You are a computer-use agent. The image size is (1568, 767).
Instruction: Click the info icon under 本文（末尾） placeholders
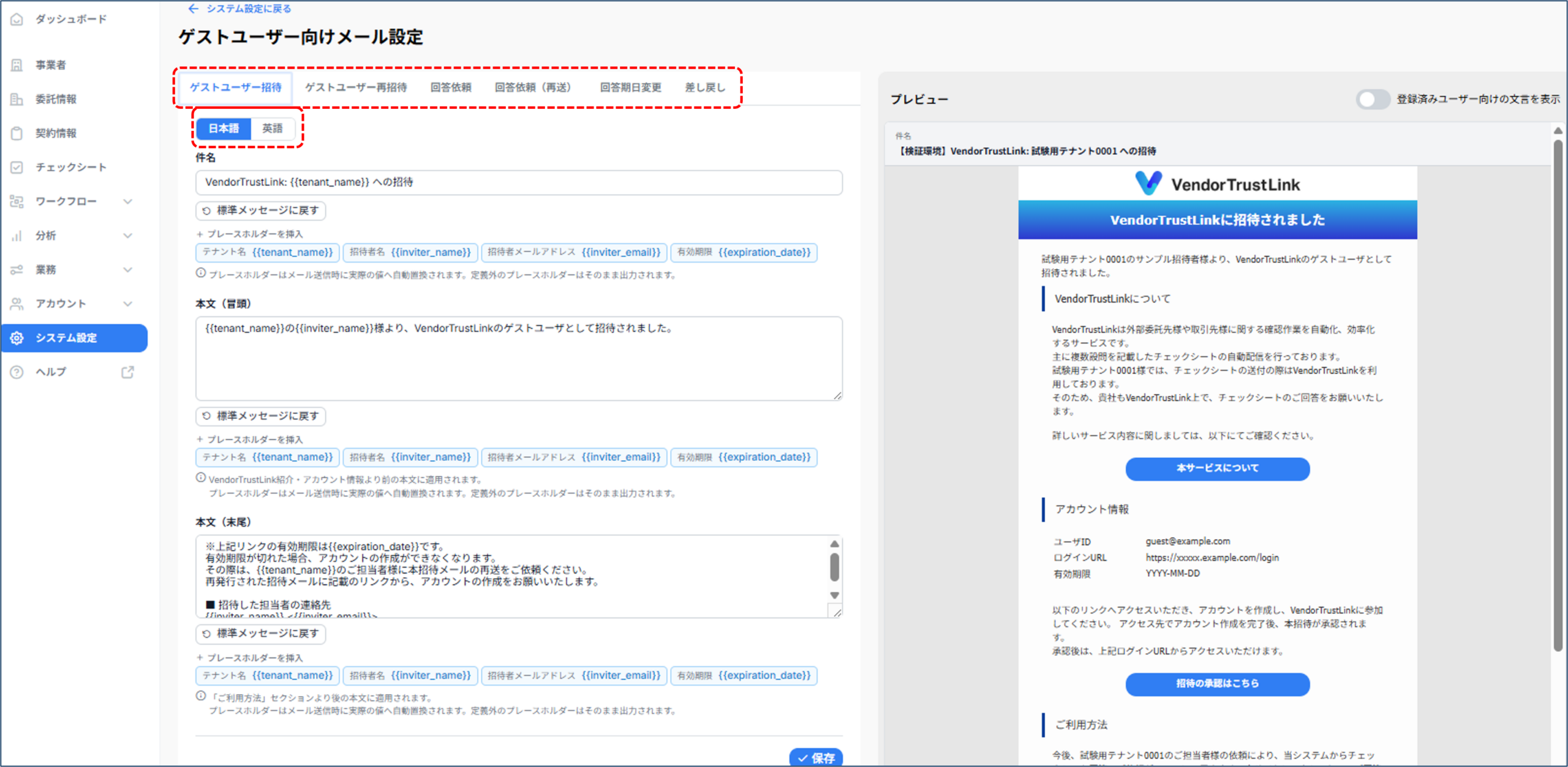point(201,695)
